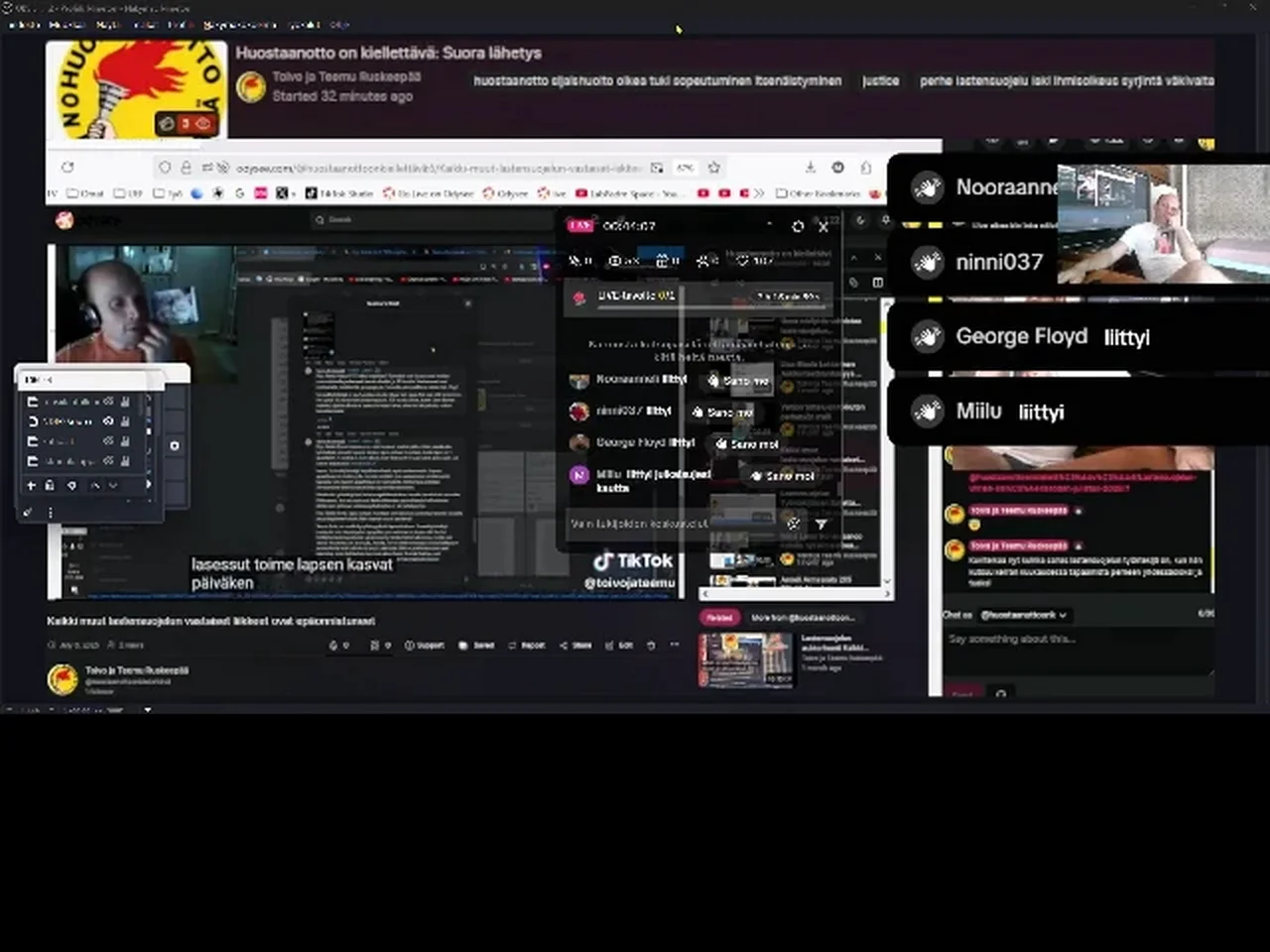
Task: Click the Support button under the video
Action: click(424, 646)
